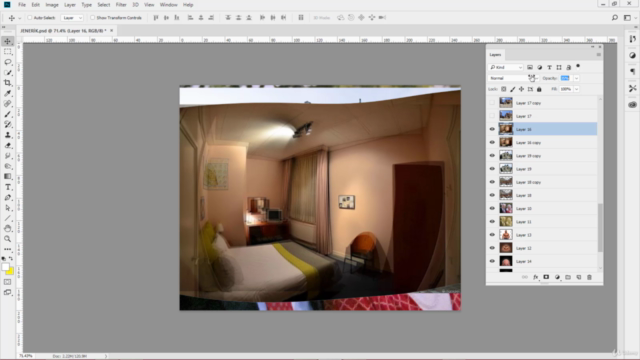Create a new group folder icon

click(568, 277)
